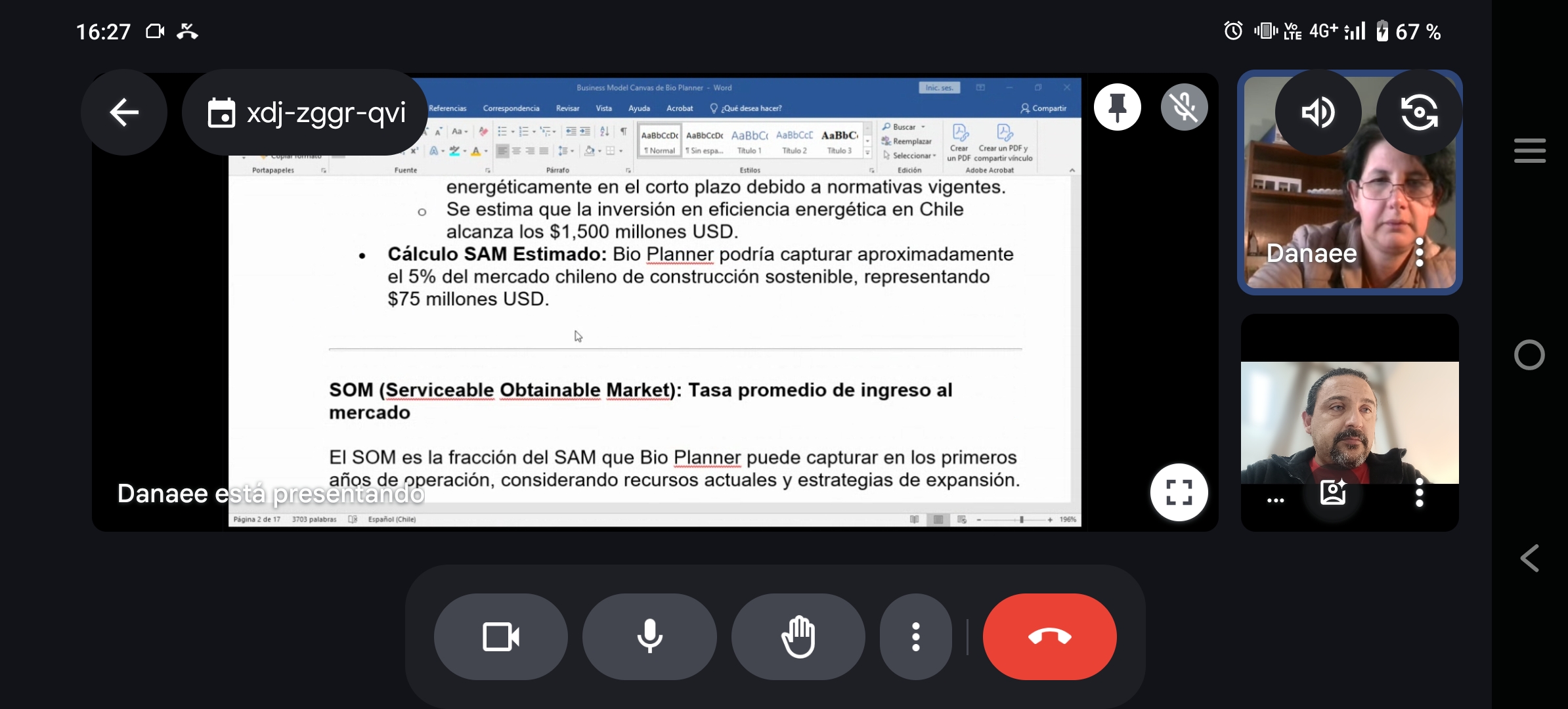Image resolution: width=1568 pixels, height=709 pixels.
Task: End the call with the red hang-up button
Action: click(1049, 635)
